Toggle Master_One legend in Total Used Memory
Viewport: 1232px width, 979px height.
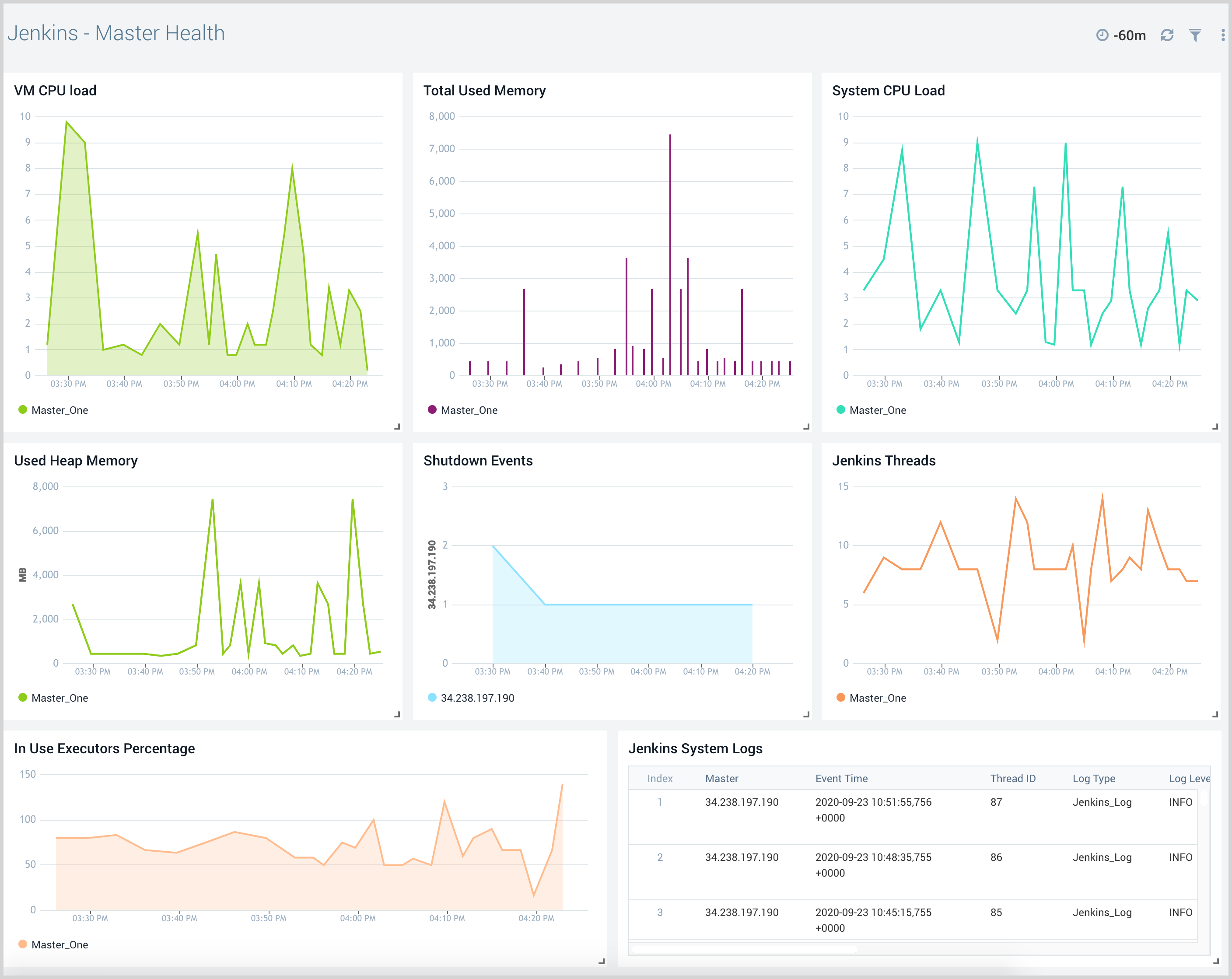pyautogui.click(x=469, y=410)
